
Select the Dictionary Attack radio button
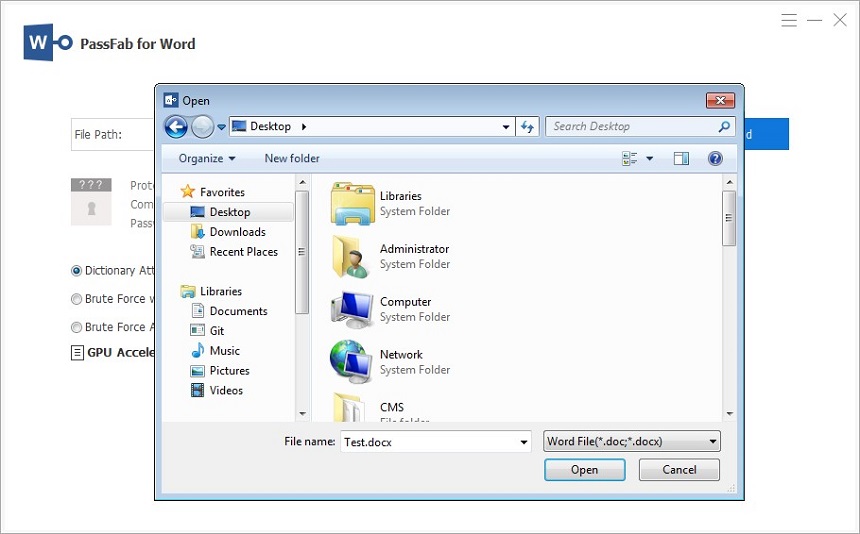(77, 271)
